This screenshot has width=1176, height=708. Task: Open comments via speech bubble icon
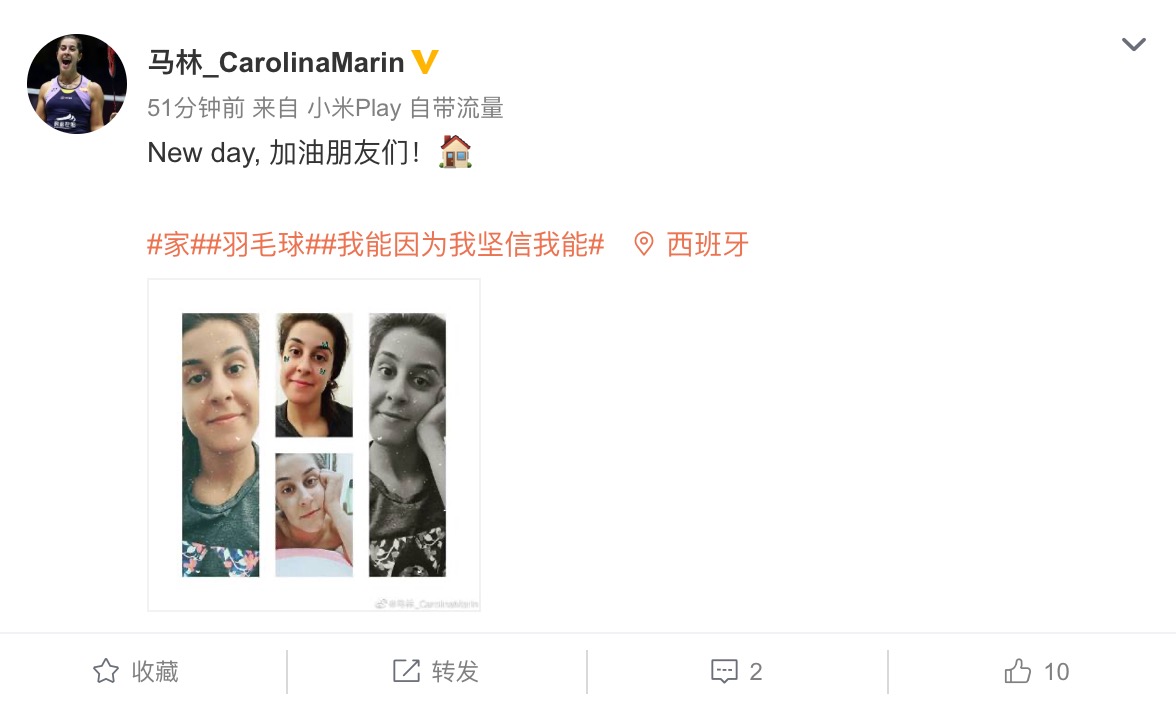(x=724, y=671)
